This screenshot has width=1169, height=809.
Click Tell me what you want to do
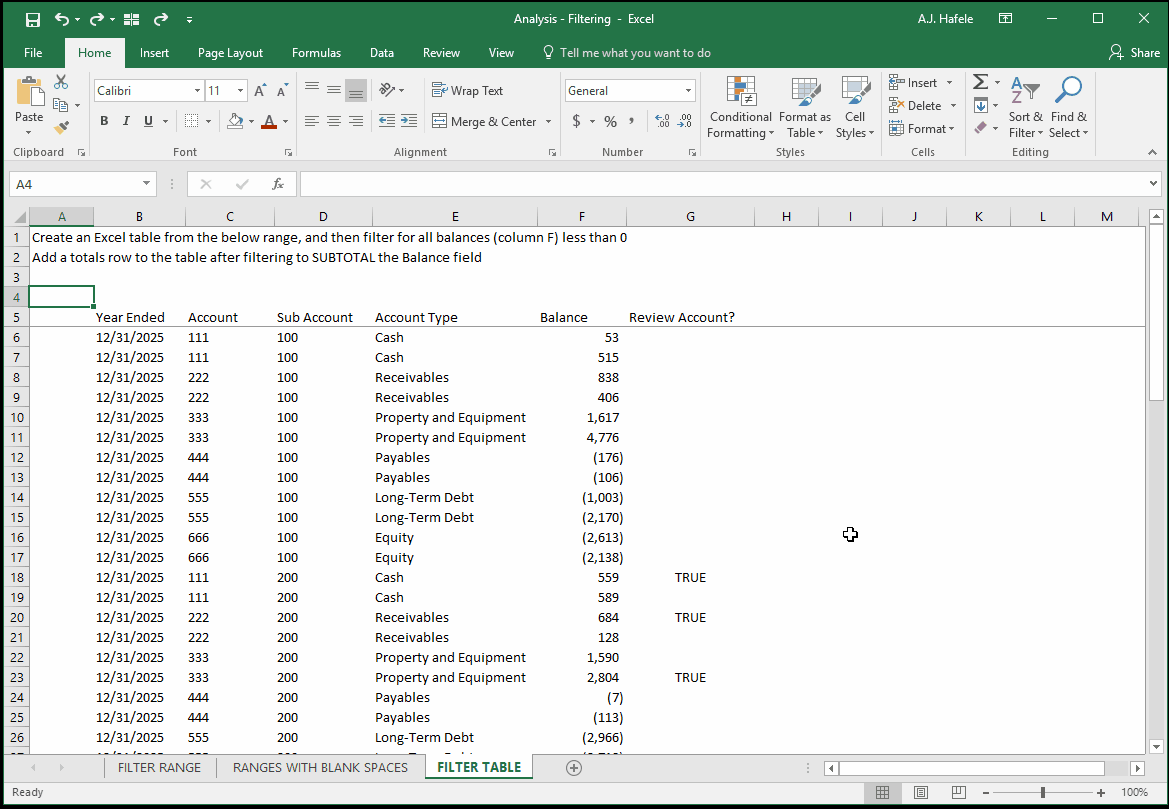pyautogui.click(x=626, y=53)
